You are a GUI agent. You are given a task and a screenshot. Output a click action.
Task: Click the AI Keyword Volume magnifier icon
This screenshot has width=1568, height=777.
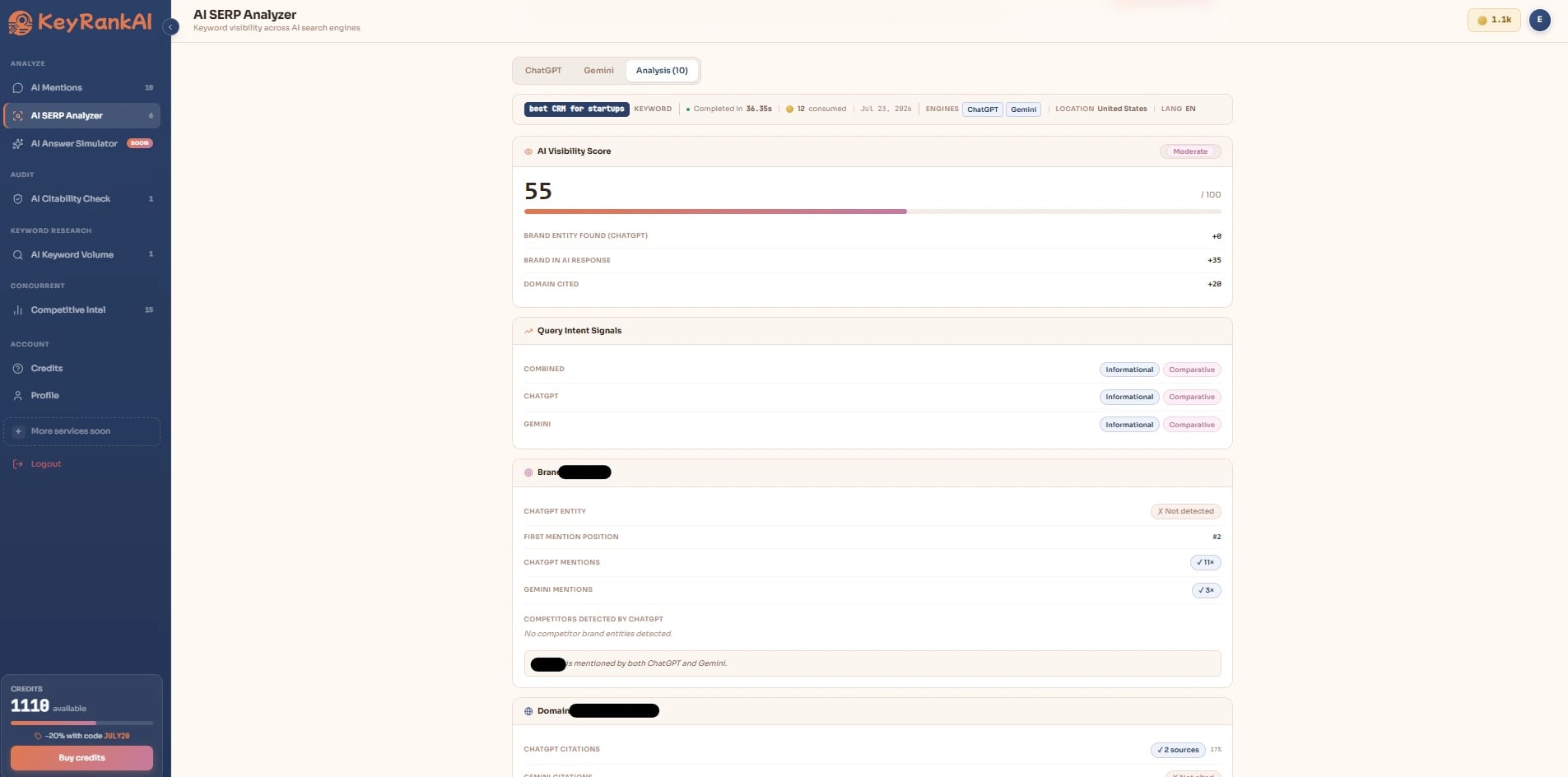(18, 255)
